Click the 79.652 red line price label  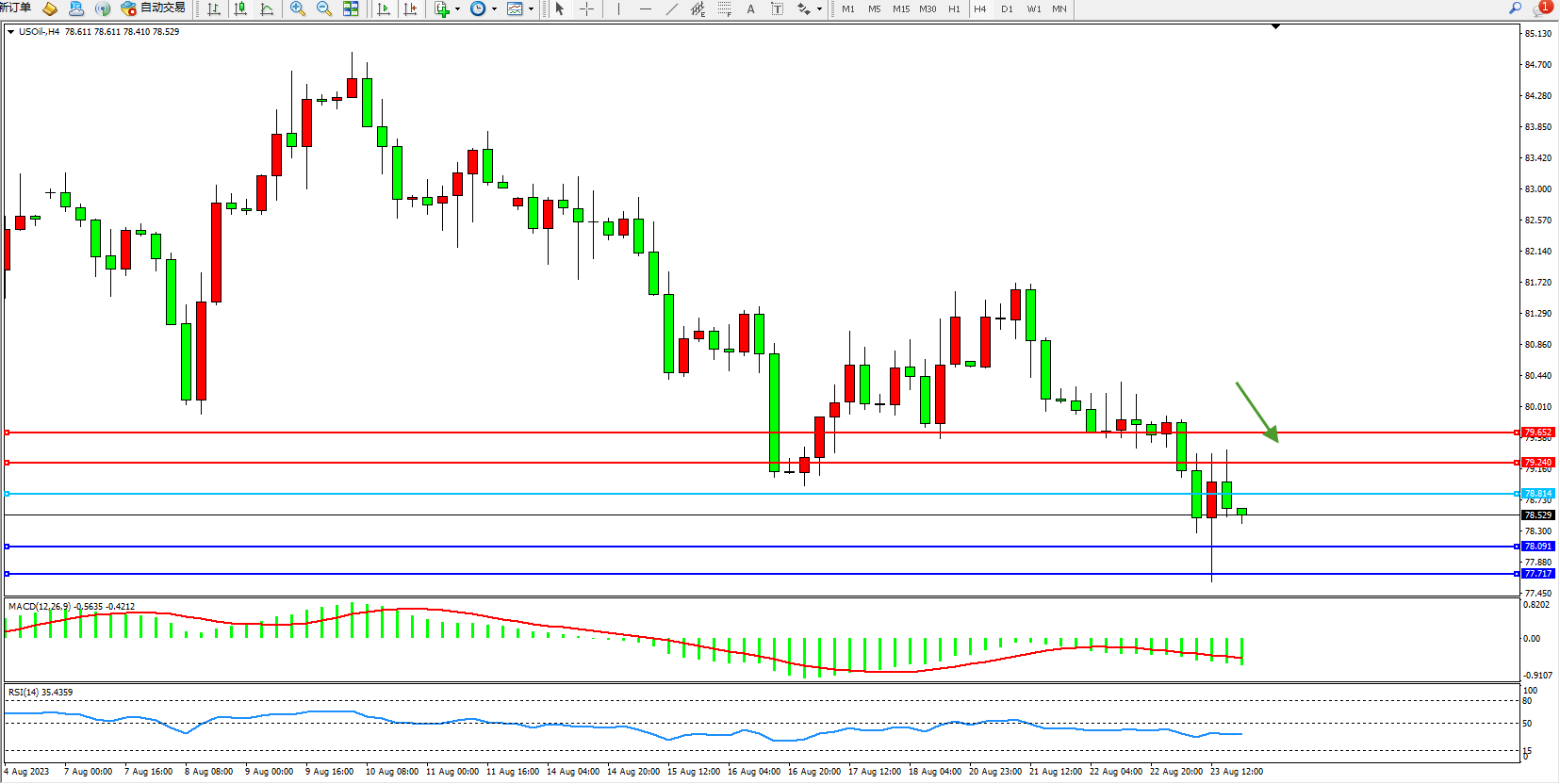click(x=1537, y=433)
